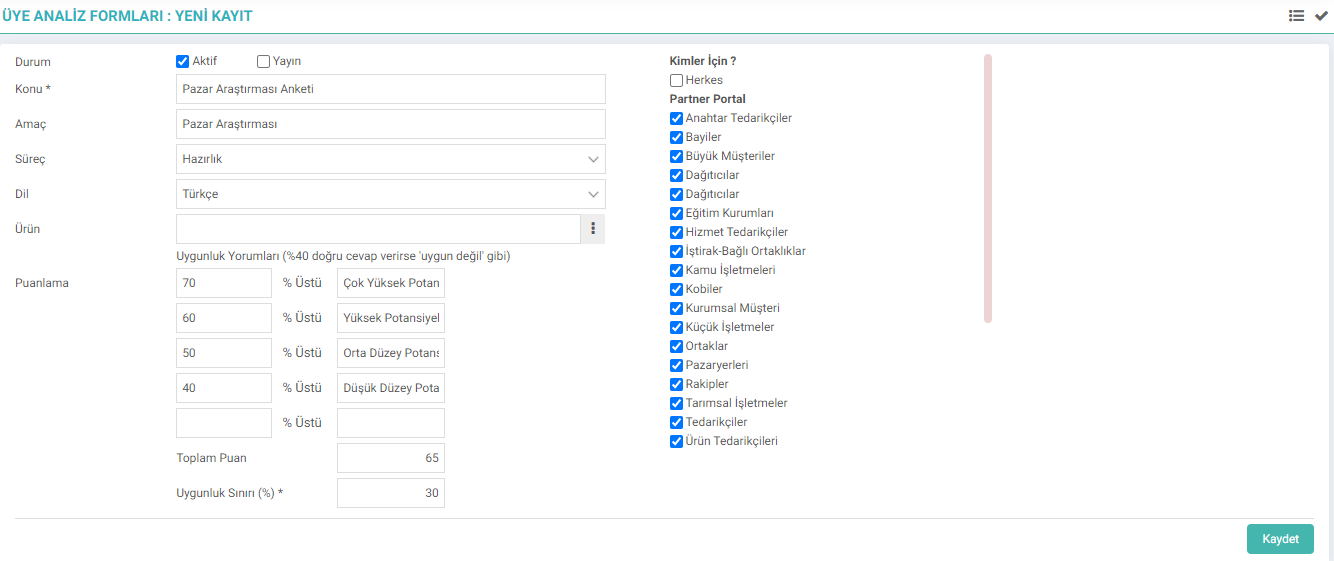Uncheck the Ortaklar checkbox

[x=677, y=346]
